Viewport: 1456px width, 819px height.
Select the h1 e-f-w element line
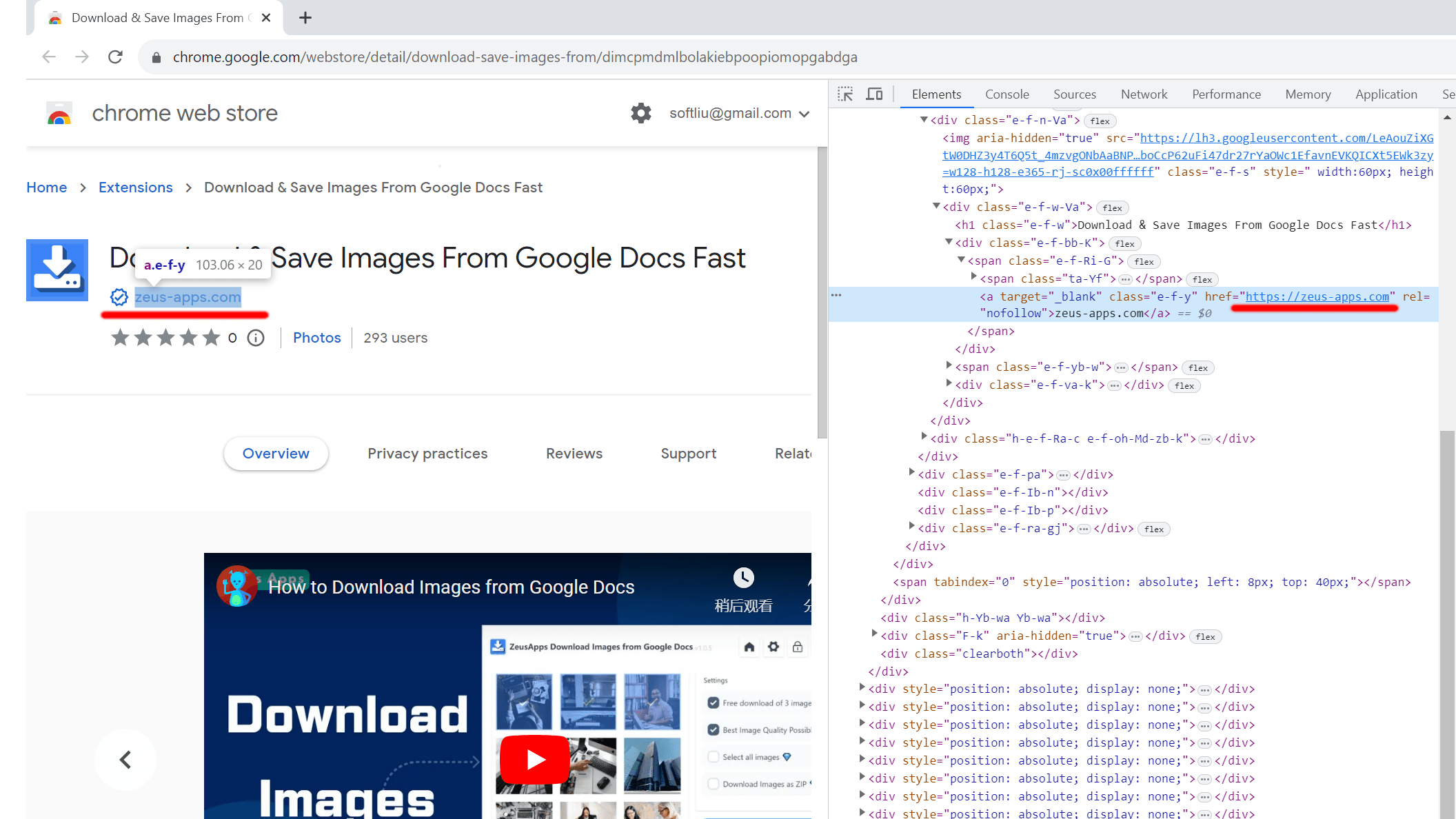[1183, 225]
